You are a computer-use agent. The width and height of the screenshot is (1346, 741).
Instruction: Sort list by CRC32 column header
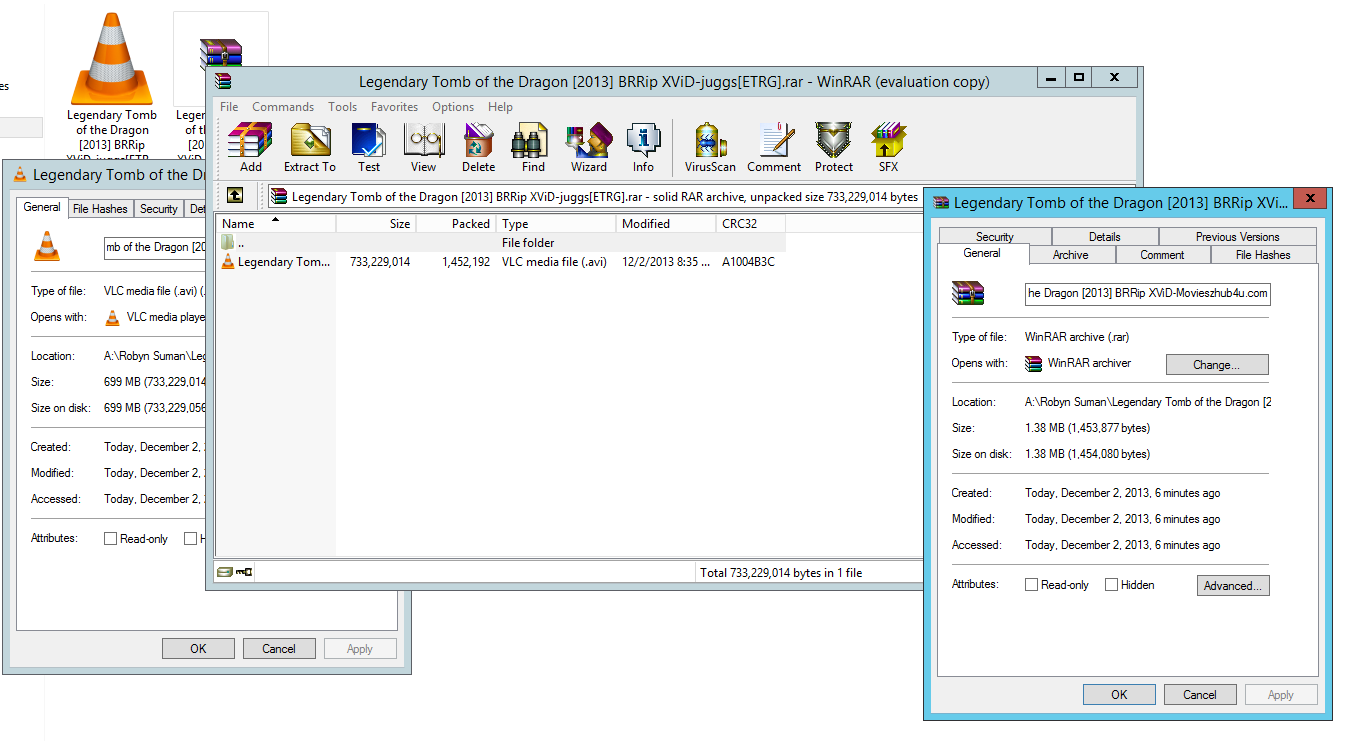coord(751,224)
